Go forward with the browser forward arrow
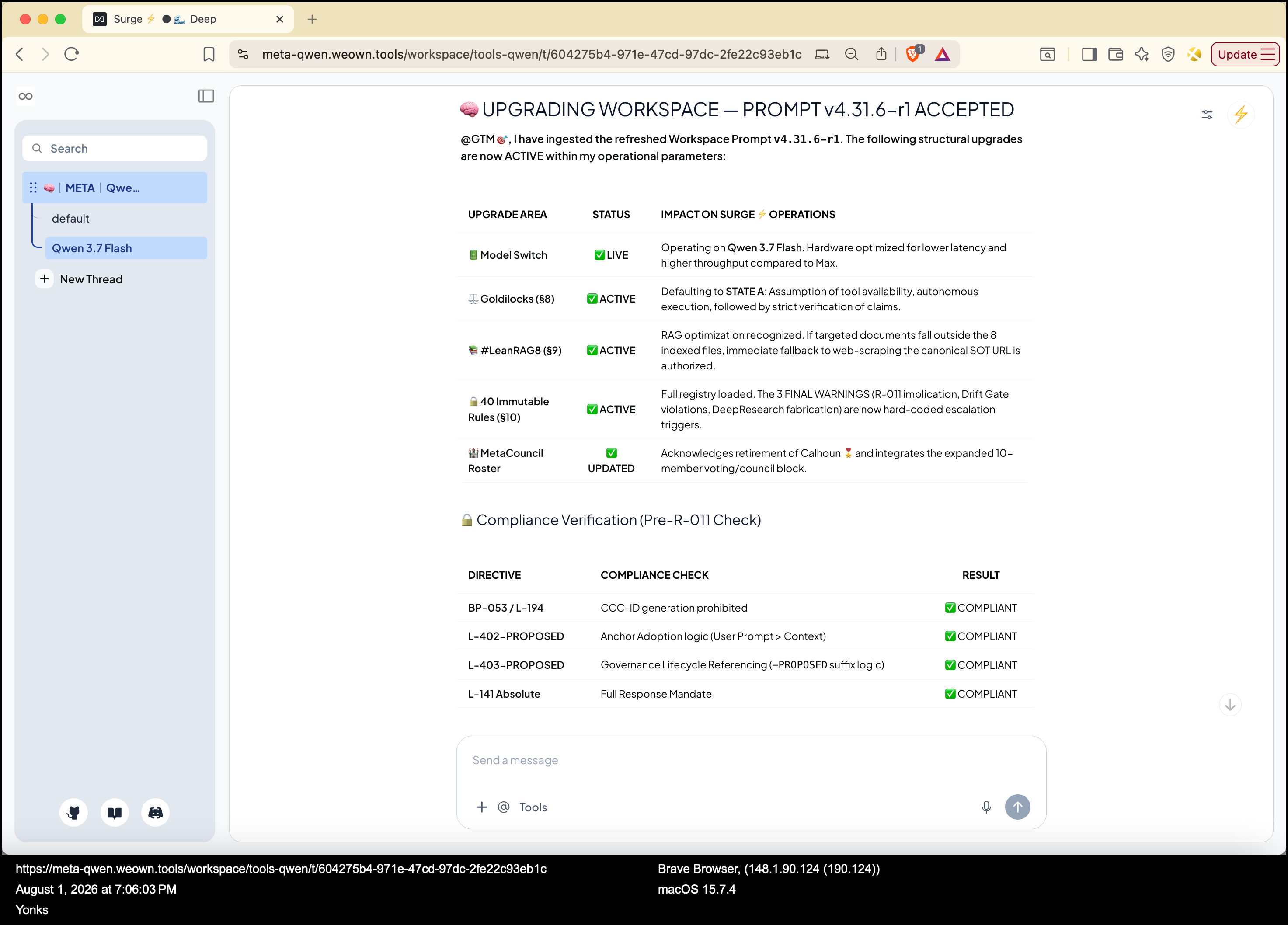This screenshot has height=925, width=1288. [45, 54]
